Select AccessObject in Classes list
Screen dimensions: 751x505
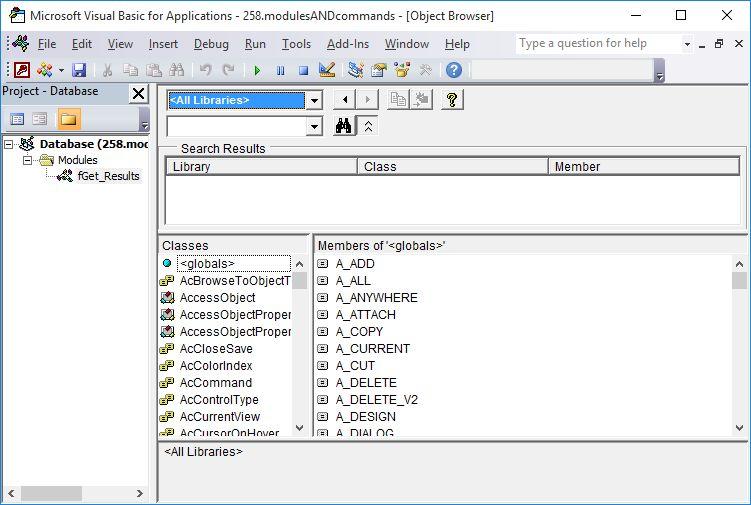pos(217,298)
